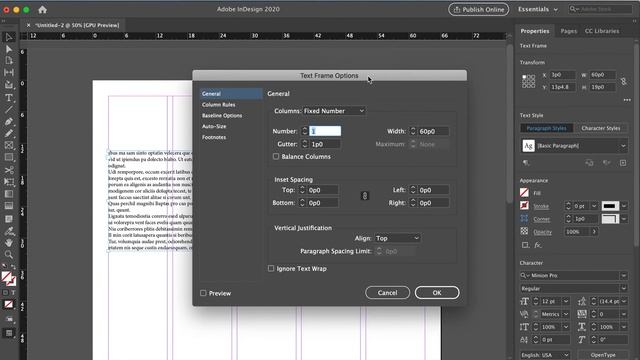Select the Pencil tool
The height and width of the screenshot is (360, 640).
9,133
